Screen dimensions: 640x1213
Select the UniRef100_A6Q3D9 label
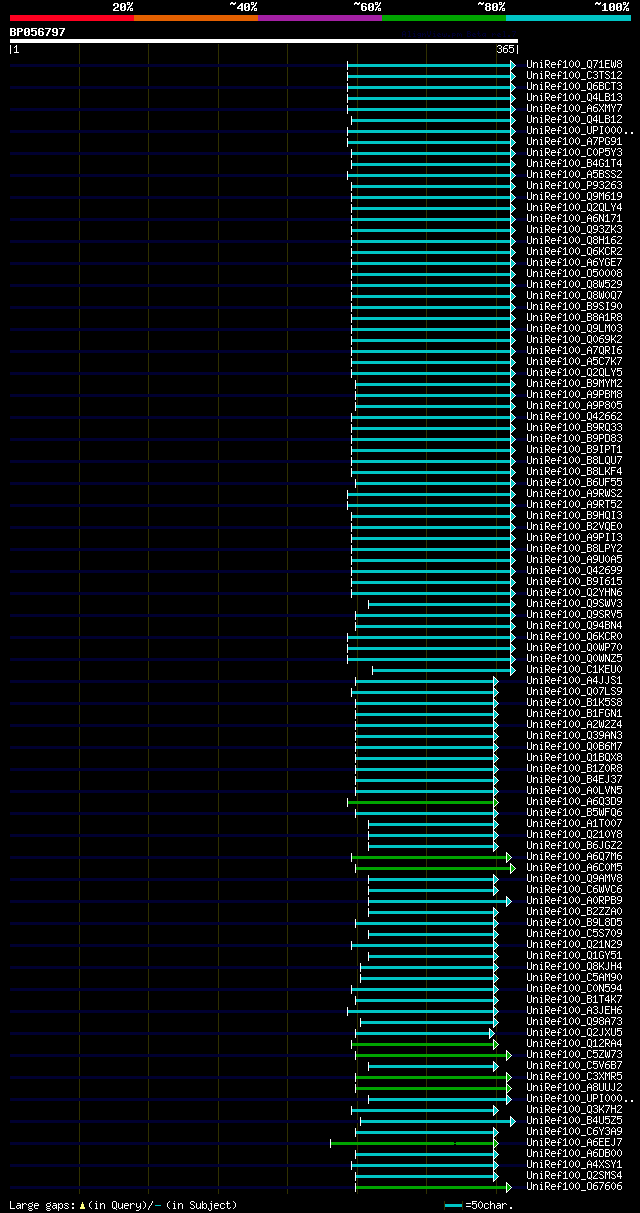coord(574,801)
